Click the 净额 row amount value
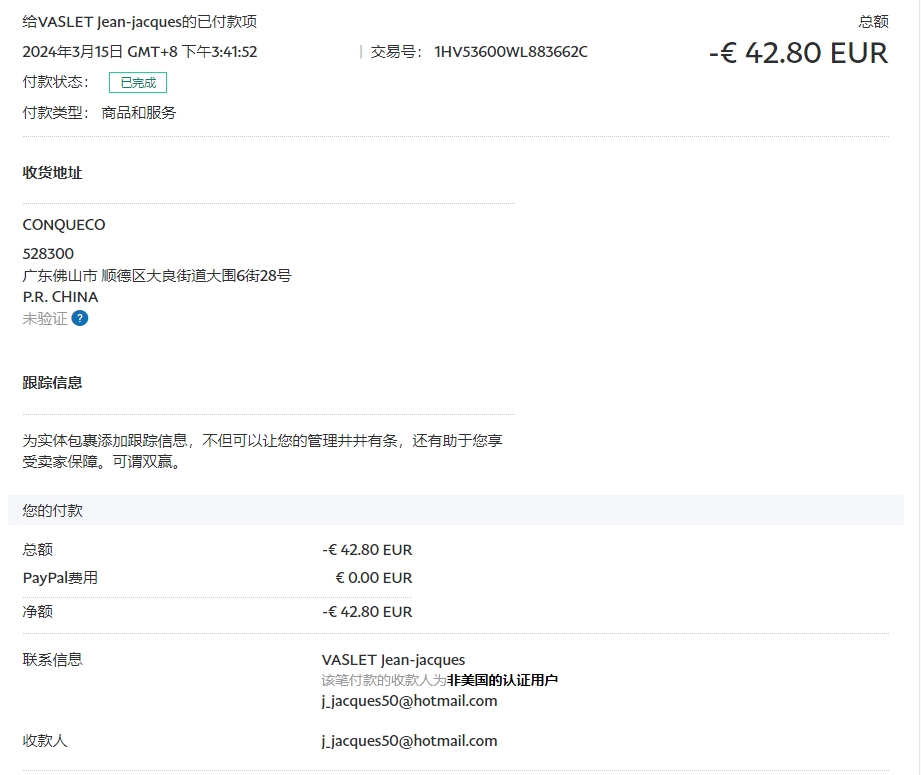The width and height of the screenshot is (921, 775). pos(367,612)
